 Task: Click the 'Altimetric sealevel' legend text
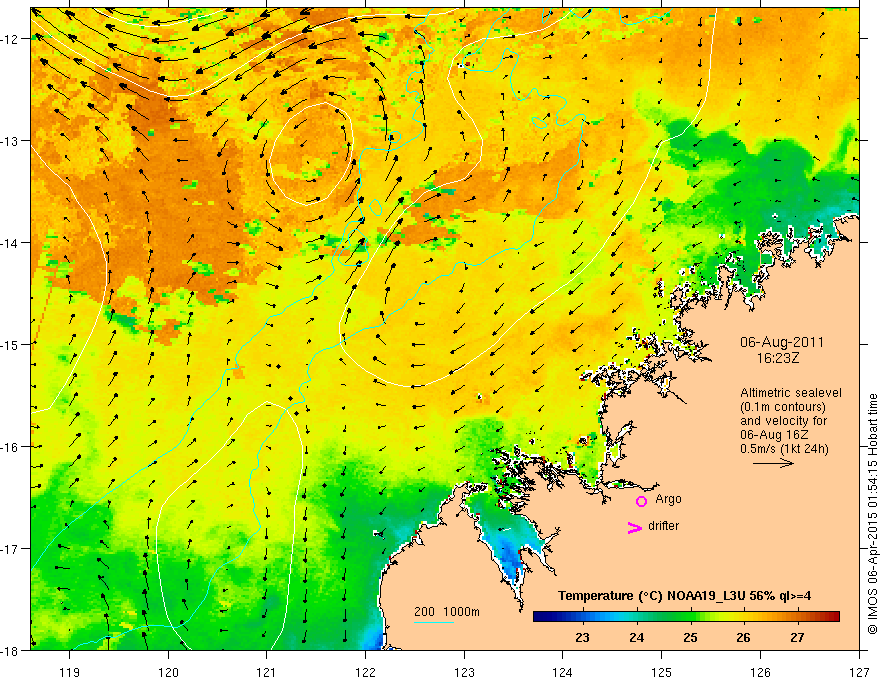pos(791,393)
